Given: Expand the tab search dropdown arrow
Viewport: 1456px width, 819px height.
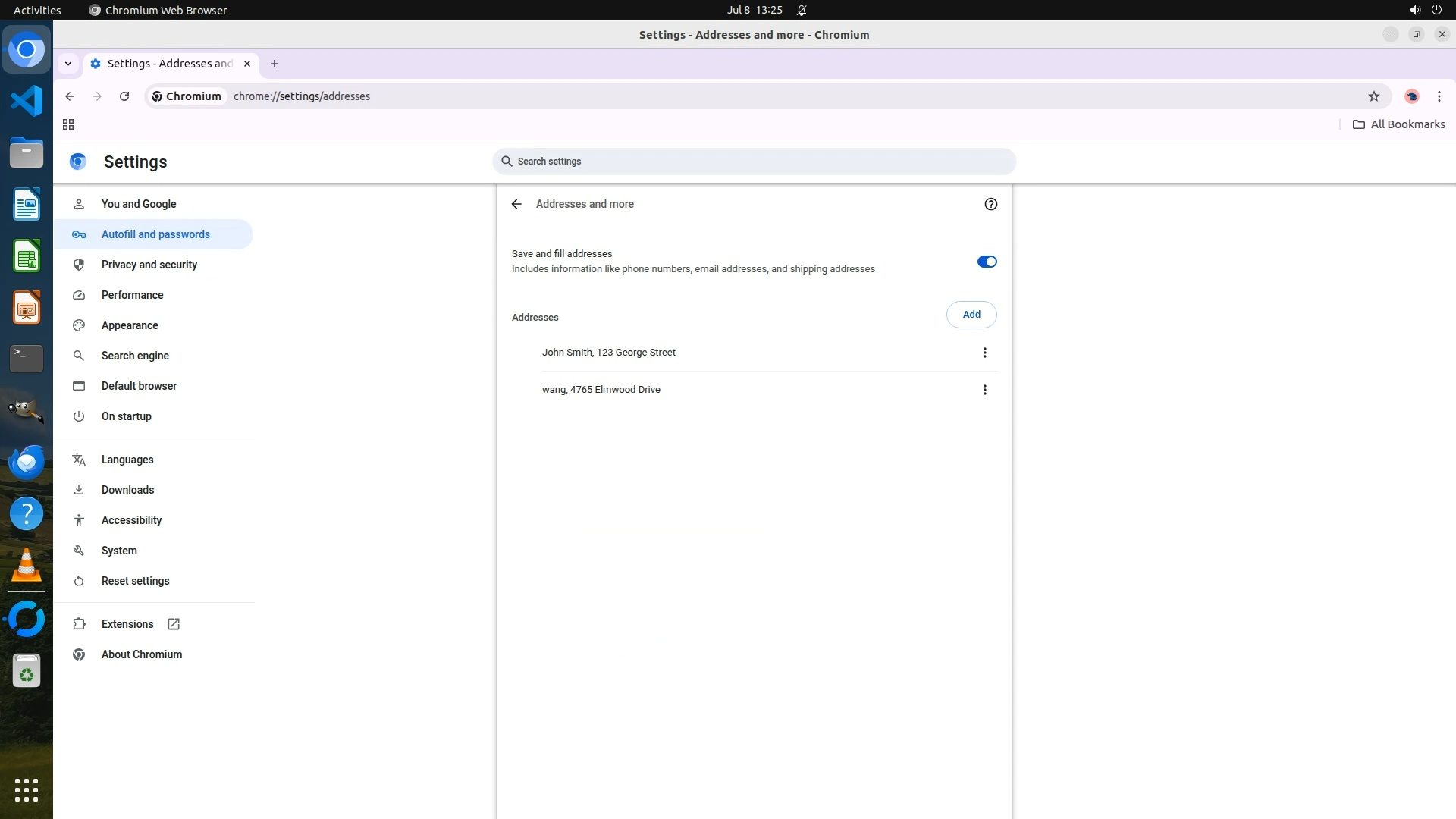Looking at the screenshot, I should tap(68, 64).
